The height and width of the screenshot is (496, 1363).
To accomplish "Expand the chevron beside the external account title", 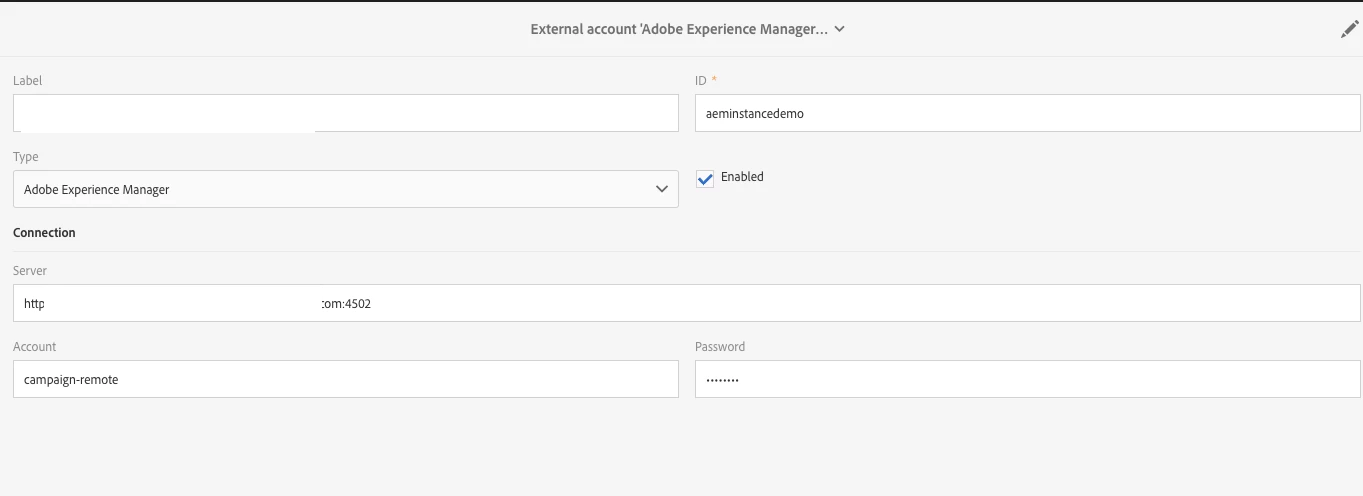I will (x=840, y=30).
